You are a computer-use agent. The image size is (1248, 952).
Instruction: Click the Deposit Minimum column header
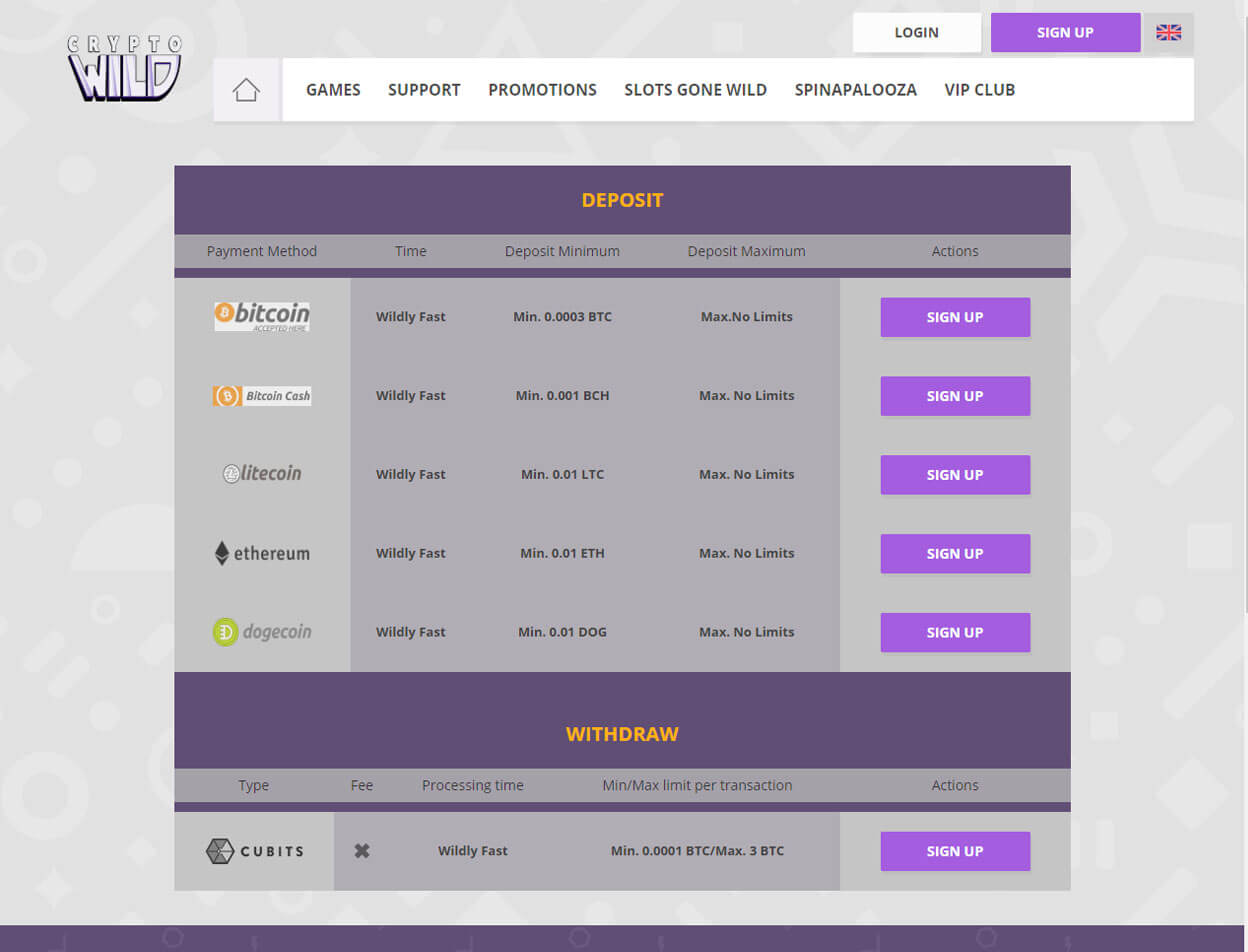[562, 251]
